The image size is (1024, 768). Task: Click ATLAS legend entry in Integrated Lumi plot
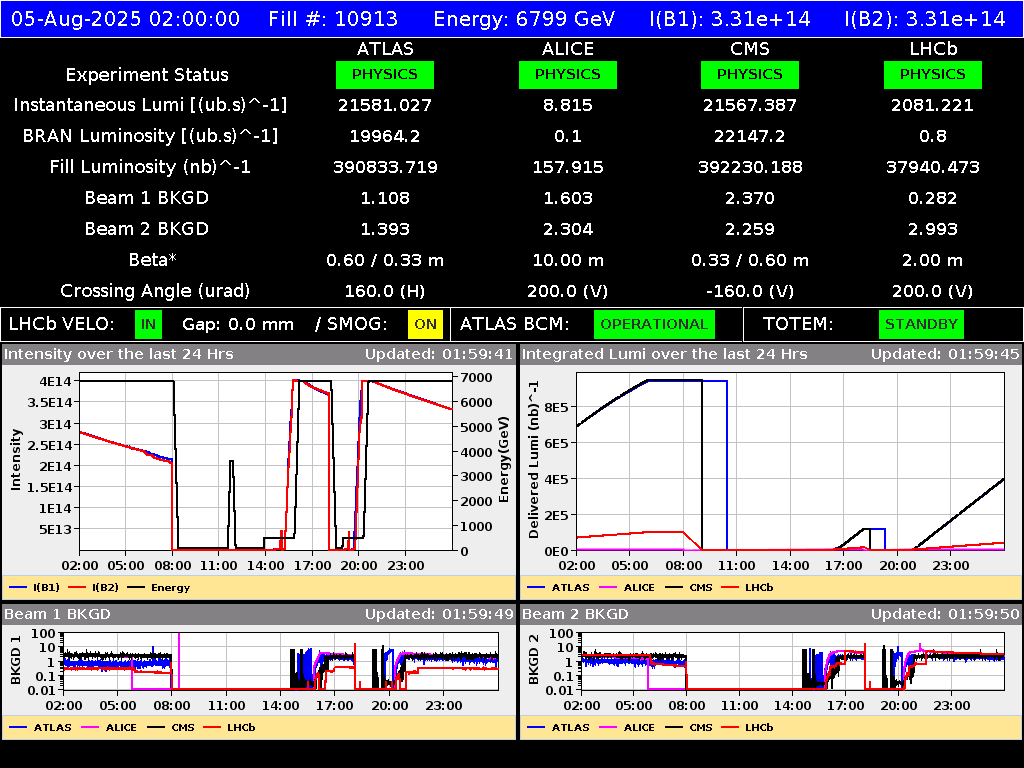[x=558, y=587]
